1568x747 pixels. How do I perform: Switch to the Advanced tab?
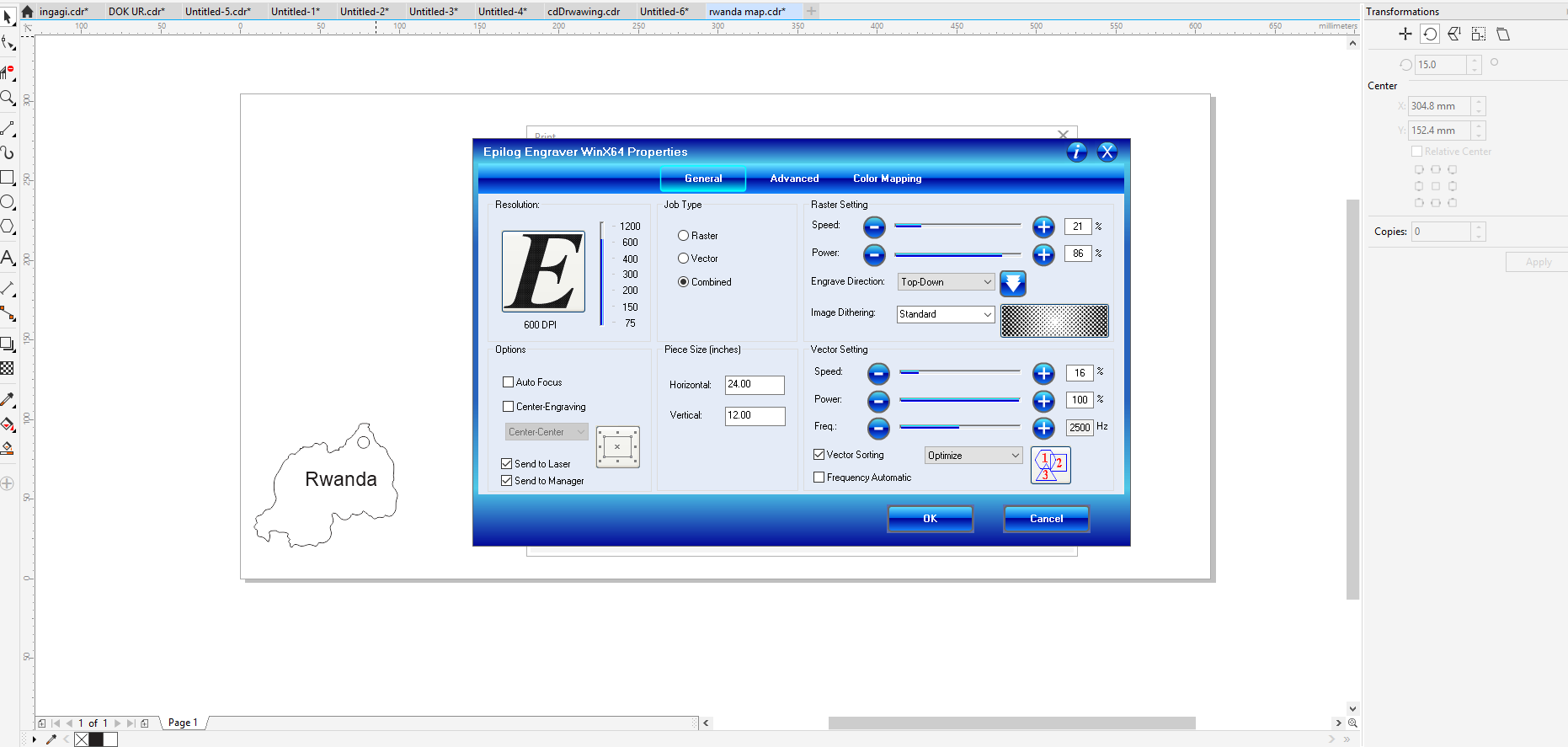(x=794, y=179)
